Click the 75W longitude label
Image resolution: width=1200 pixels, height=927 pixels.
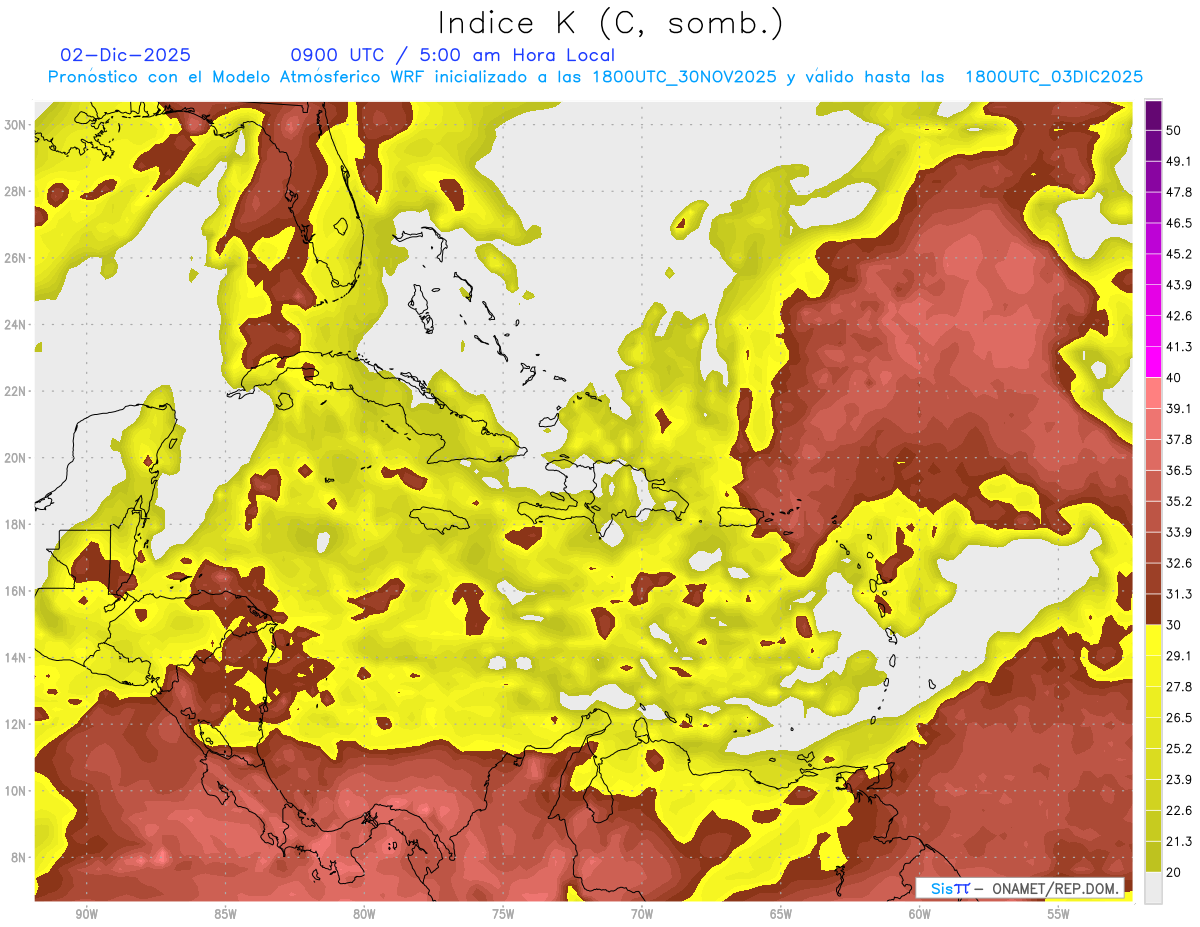pyautogui.click(x=503, y=914)
